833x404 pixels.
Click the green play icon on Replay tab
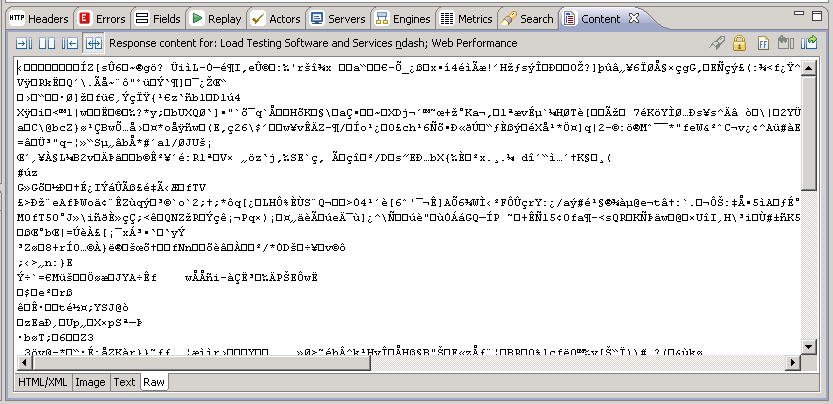(x=198, y=19)
